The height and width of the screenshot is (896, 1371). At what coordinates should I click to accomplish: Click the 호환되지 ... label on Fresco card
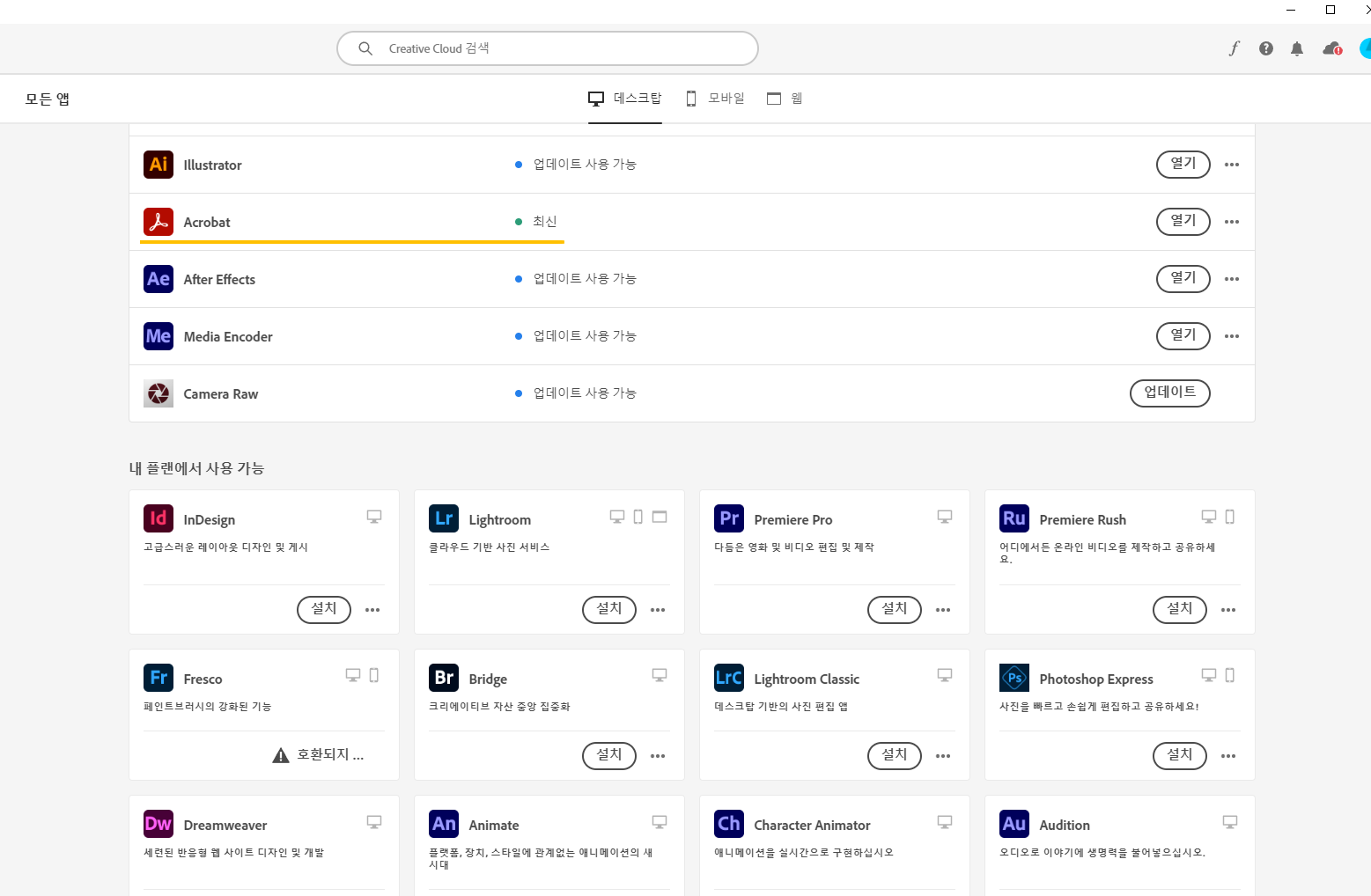coord(330,755)
